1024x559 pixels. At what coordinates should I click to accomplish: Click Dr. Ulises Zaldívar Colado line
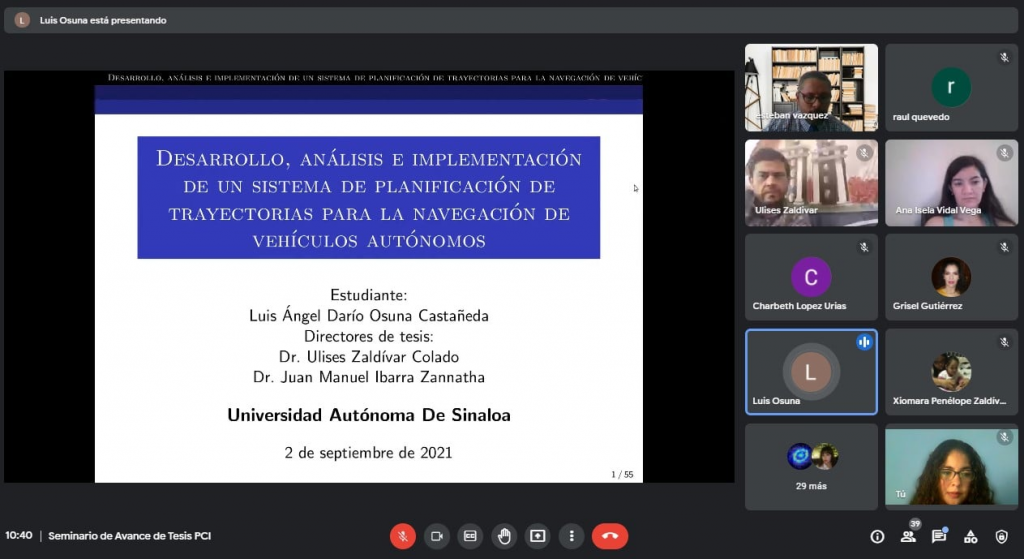pos(369,357)
